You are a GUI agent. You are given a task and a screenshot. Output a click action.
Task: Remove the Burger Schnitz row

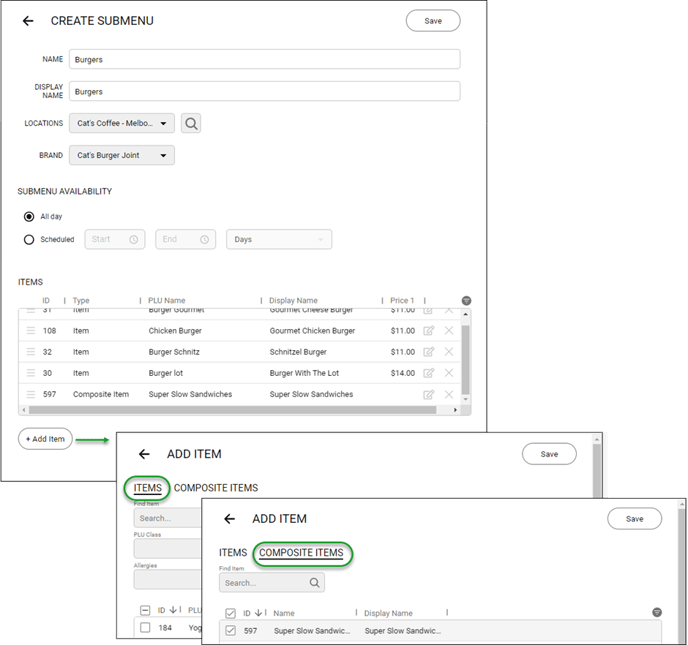(449, 351)
